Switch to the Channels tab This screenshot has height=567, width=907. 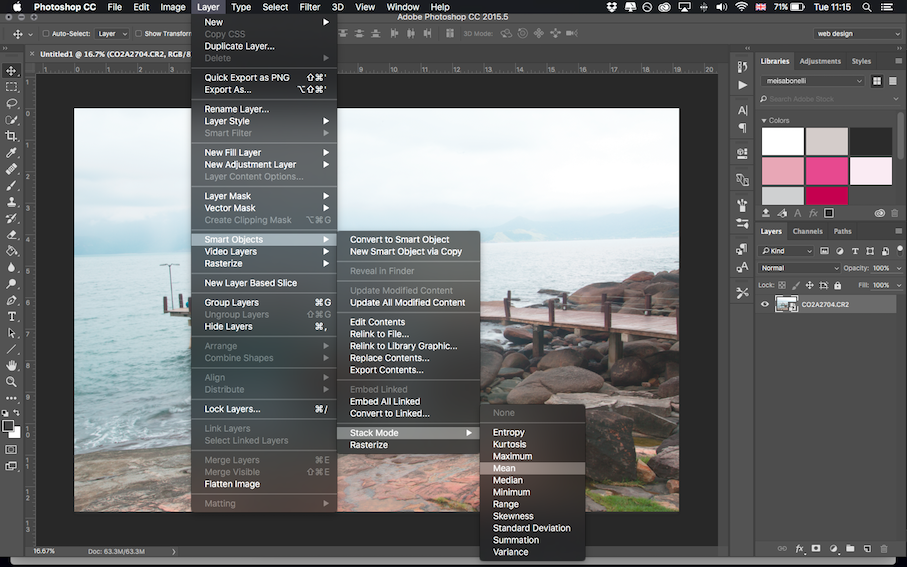tap(808, 231)
